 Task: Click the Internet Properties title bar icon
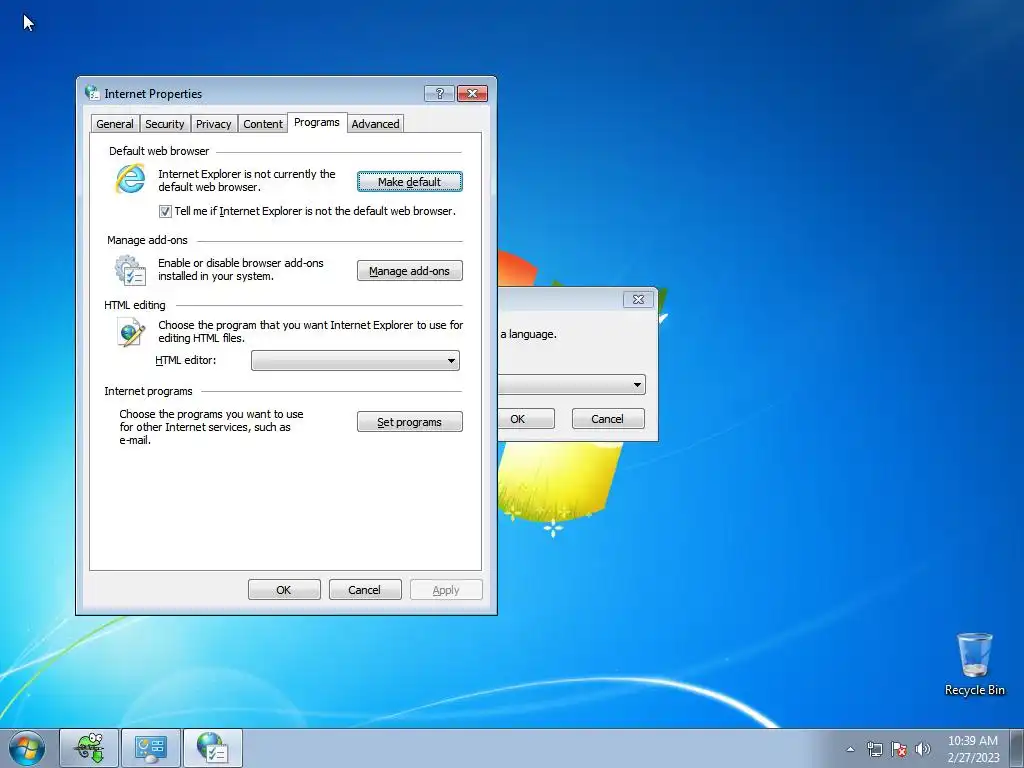point(92,93)
